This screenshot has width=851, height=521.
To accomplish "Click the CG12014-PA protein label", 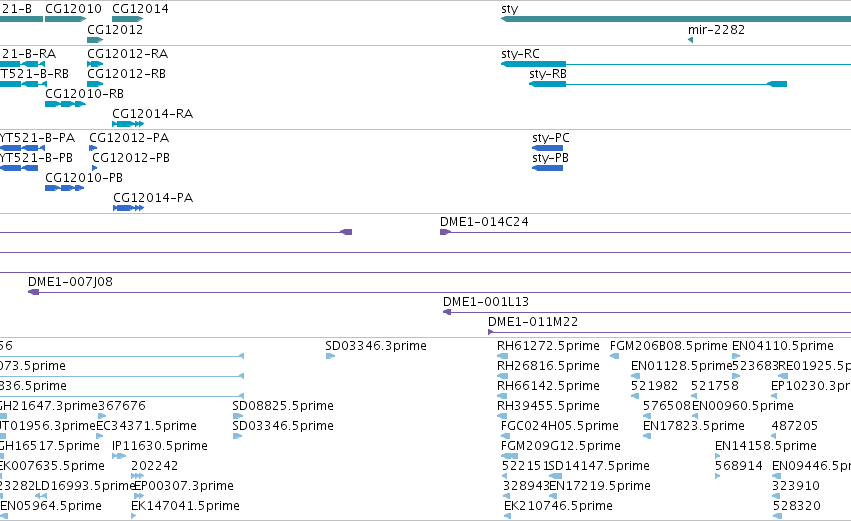I will 153,198.
